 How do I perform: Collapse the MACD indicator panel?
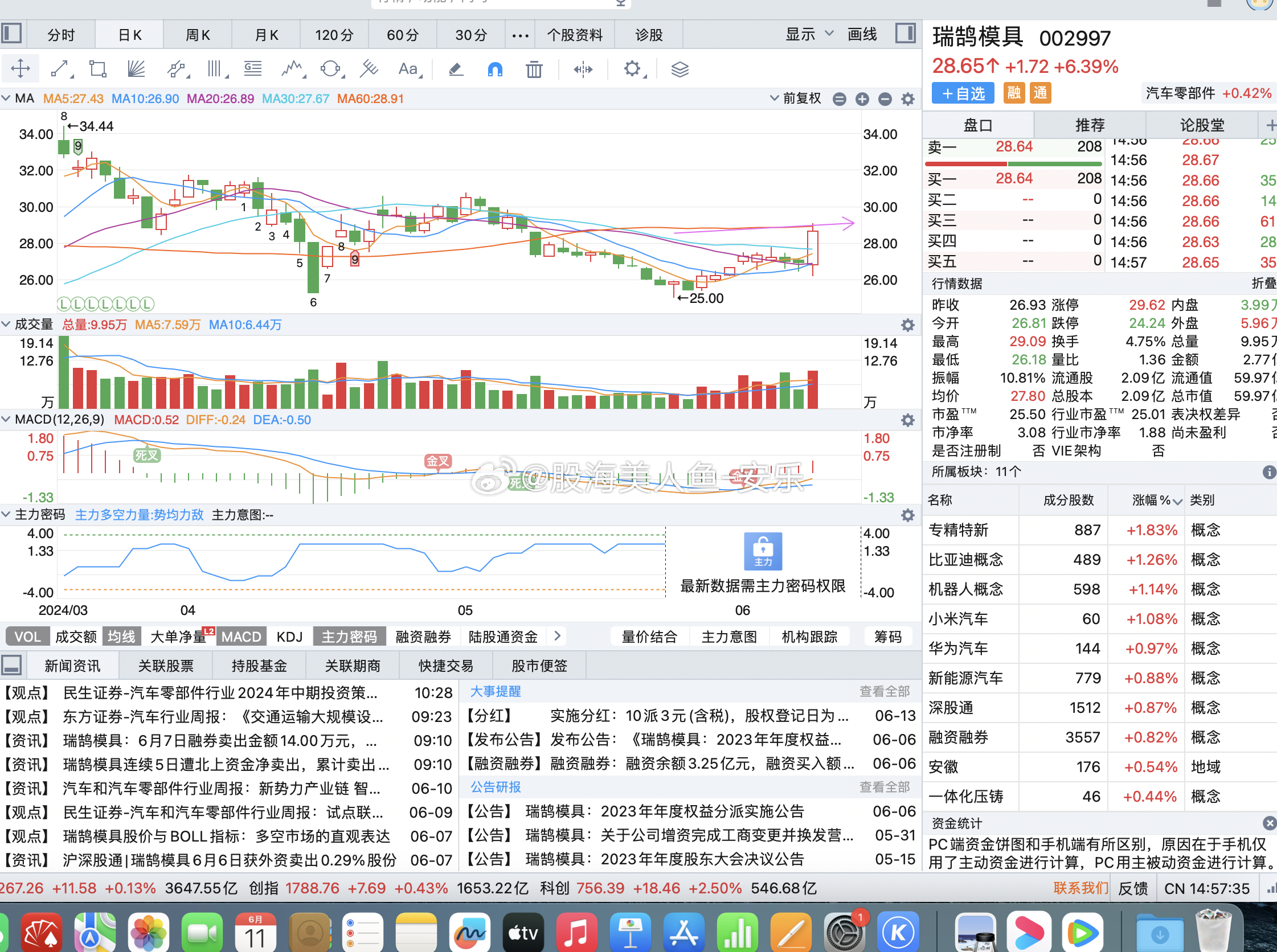6,420
